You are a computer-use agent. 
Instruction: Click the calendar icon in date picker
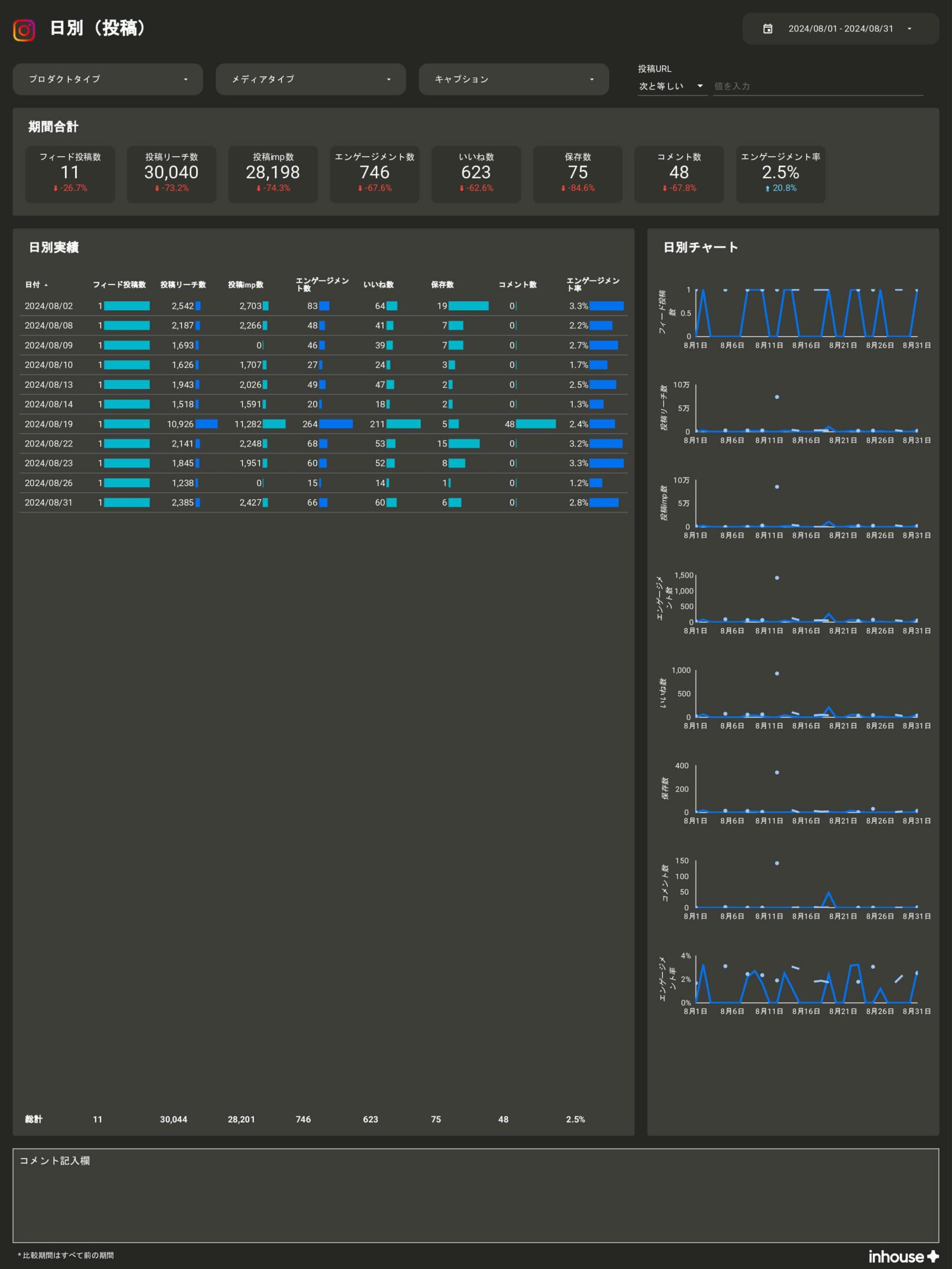click(768, 28)
